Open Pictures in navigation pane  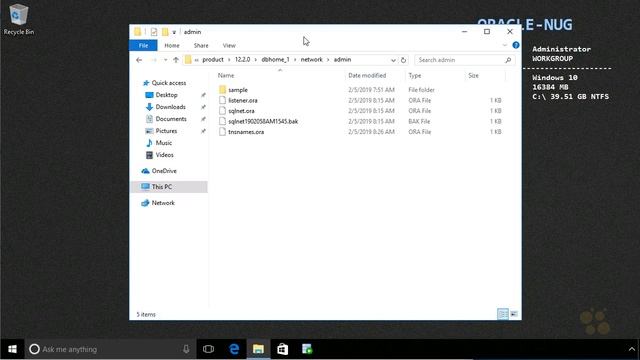(x=166, y=131)
